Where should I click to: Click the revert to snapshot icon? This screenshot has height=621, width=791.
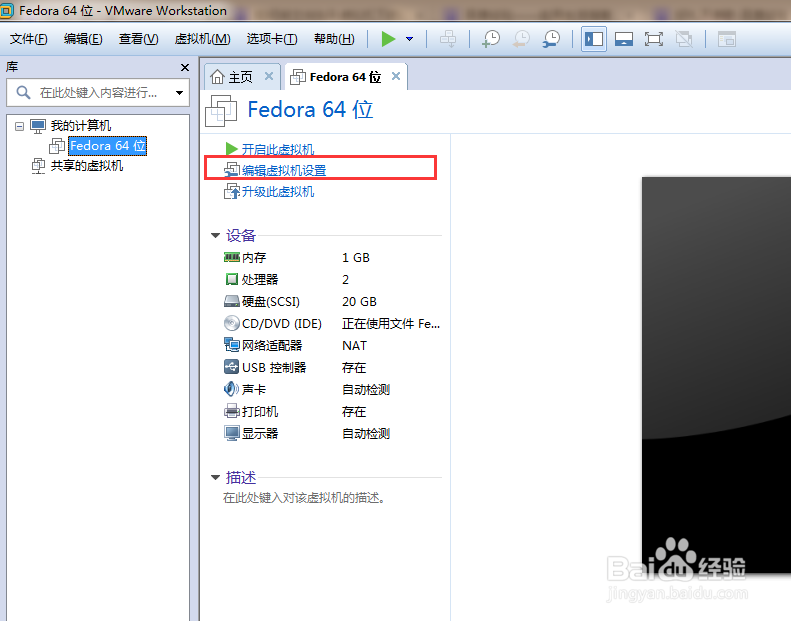point(521,39)
